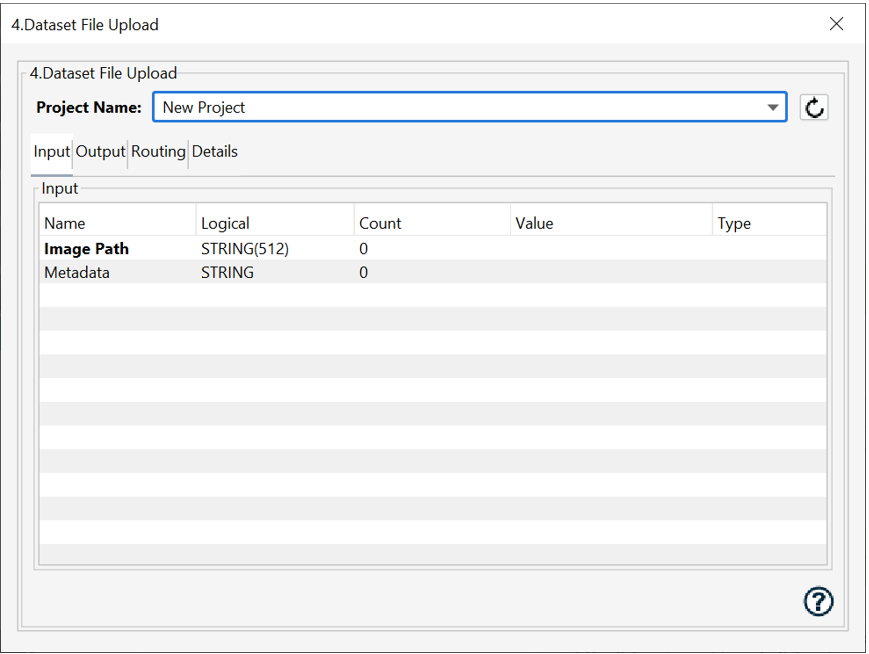This screenshot has height=654, width=869.
Task: Select the Metadata row
Action: (77, 272)
